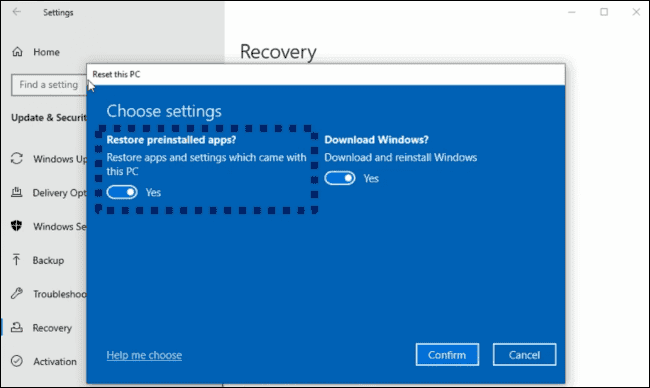
Task: Minimize the Settings window
Action: coord(572,12)
